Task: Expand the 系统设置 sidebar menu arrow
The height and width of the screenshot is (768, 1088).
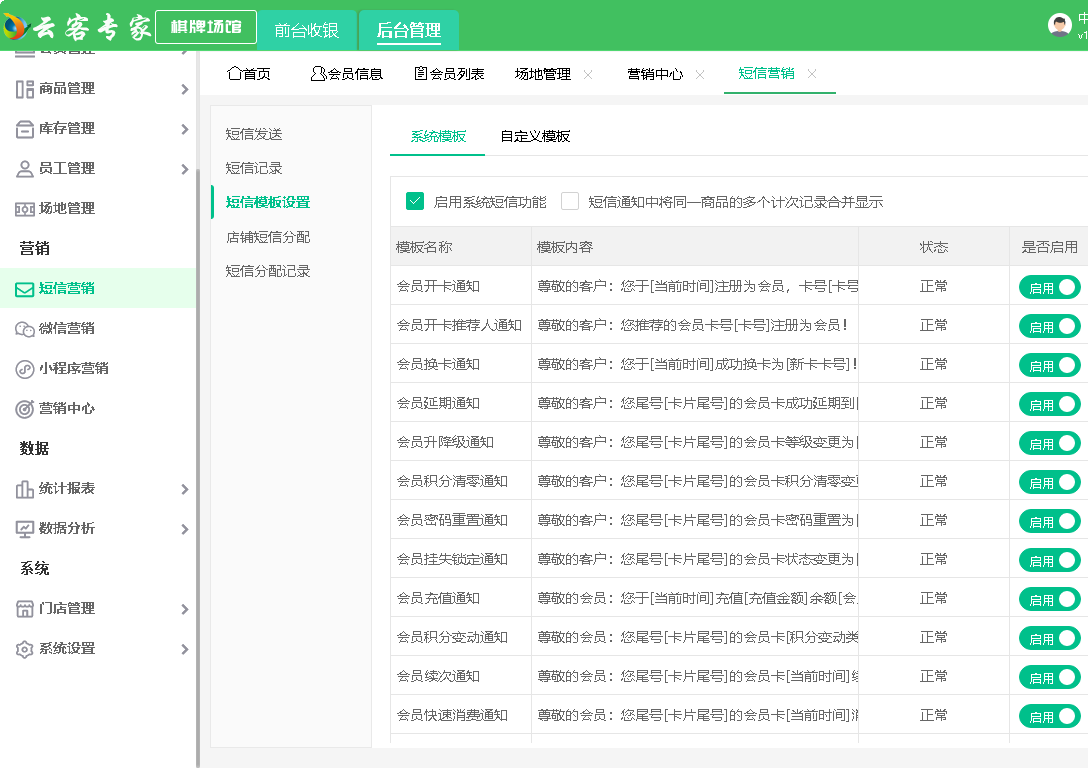Action: click(184, 649)
